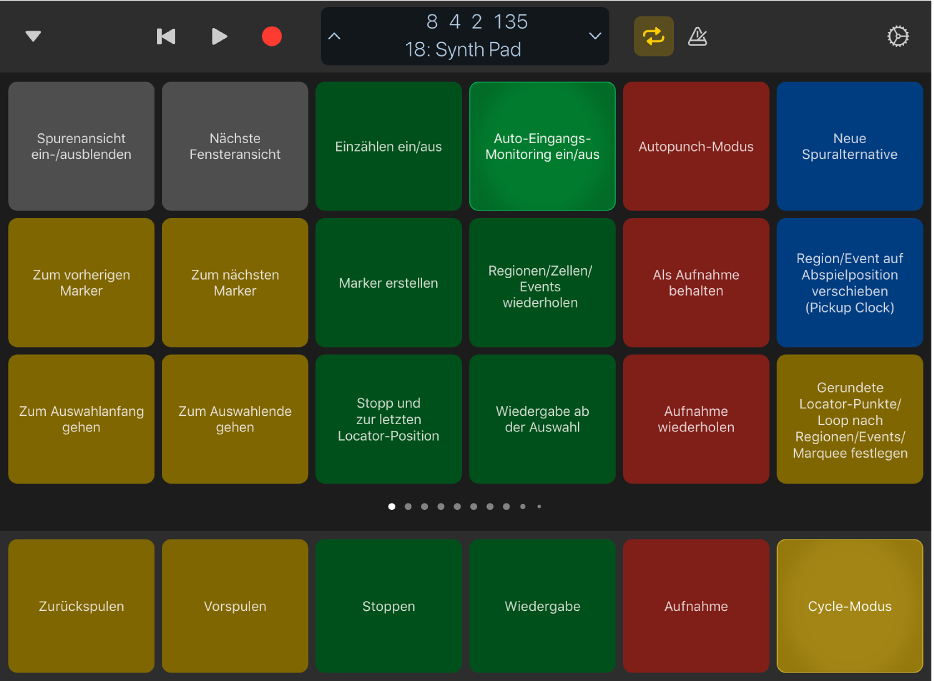
Task: Tap Nächste Fensteransicht
Action: click(x=235, y=146)
